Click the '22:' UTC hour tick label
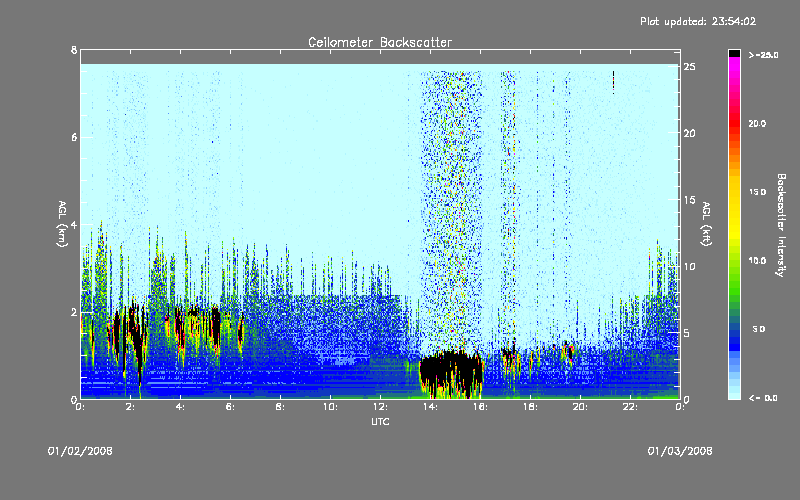Screen dimensions: 800x500 click(630, 407)
